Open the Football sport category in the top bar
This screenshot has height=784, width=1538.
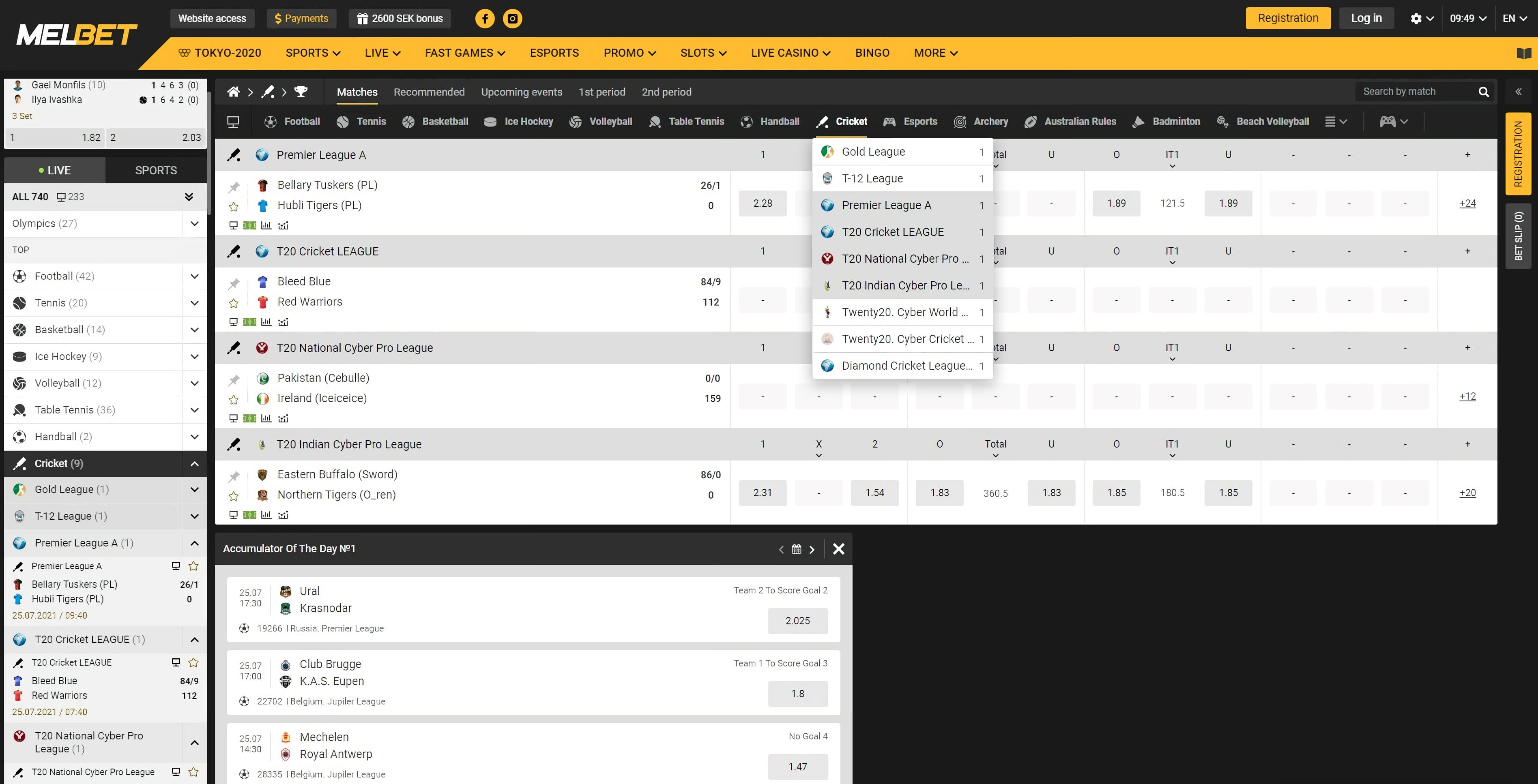[x=292, y=121]
